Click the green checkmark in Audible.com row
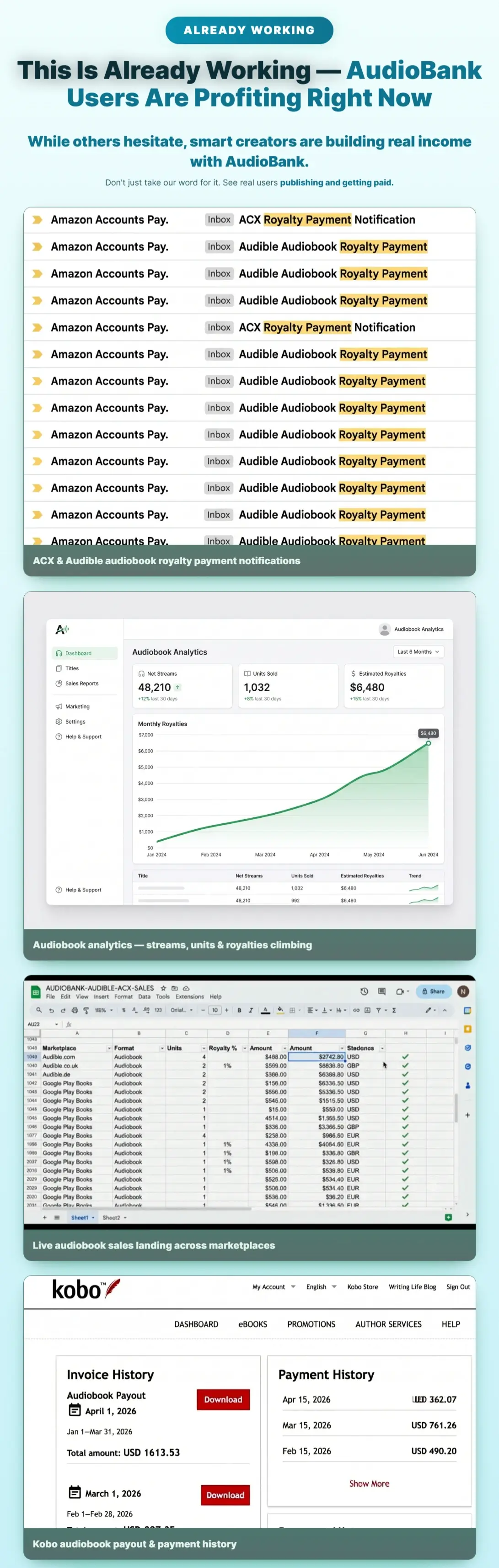This screenshot has height=1568, width=499. pyautogui.click(x=405, y=1057)
